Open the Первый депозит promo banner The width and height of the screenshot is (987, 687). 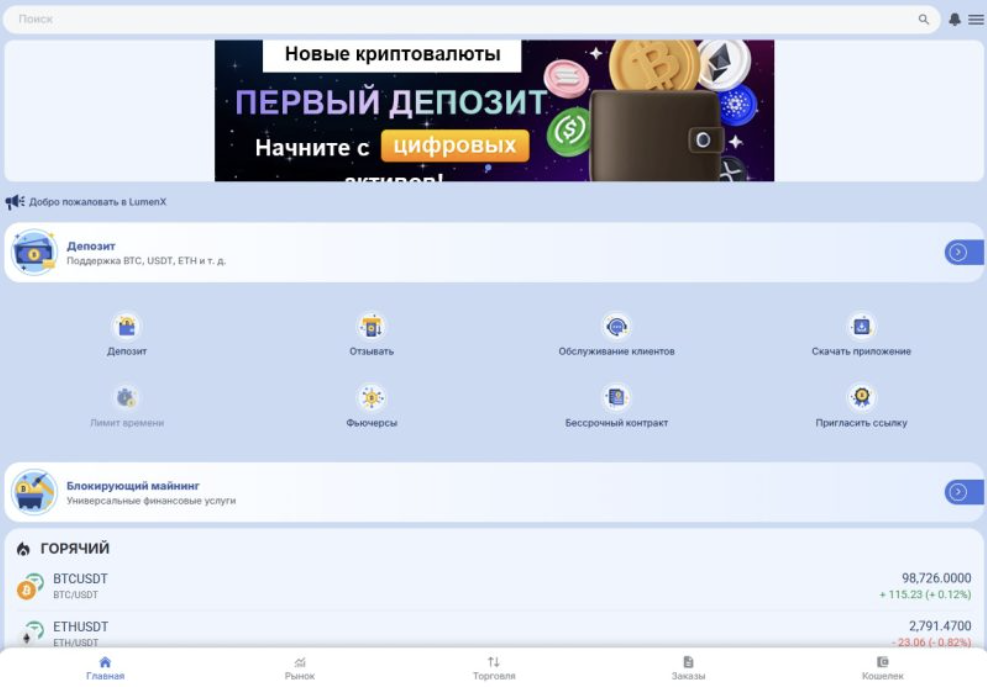(494, 111)
